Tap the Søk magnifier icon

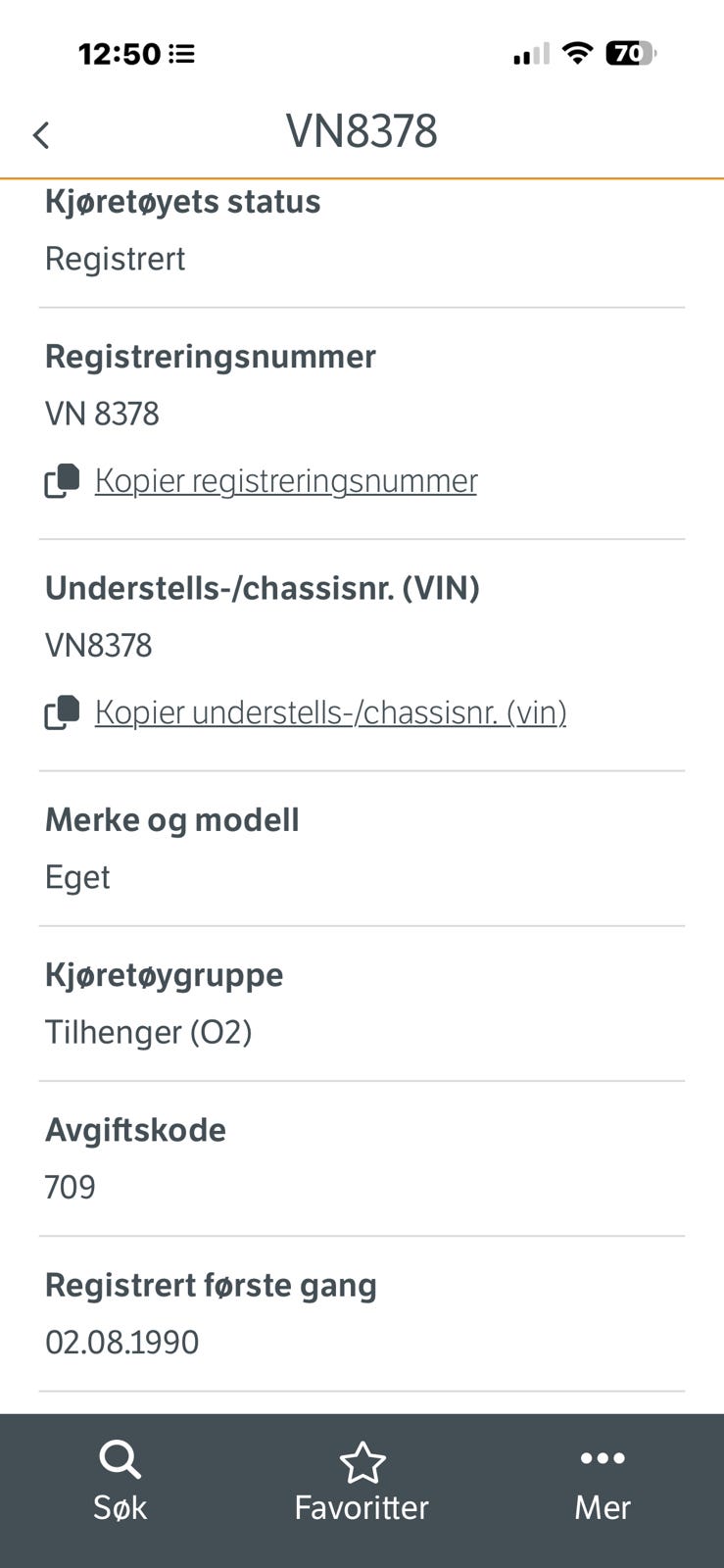(120, 1459)
